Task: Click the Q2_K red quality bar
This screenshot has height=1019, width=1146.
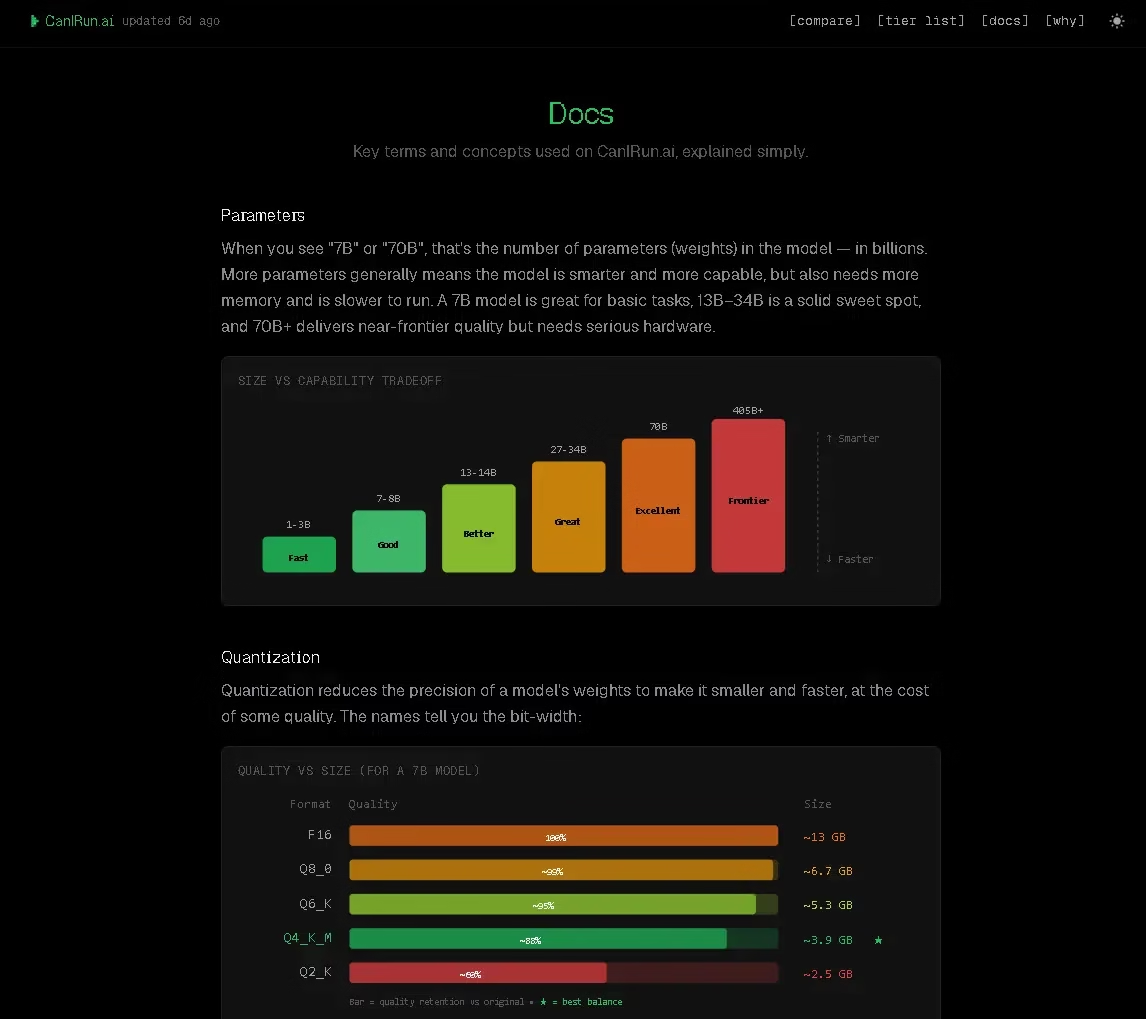Action: 478,973
